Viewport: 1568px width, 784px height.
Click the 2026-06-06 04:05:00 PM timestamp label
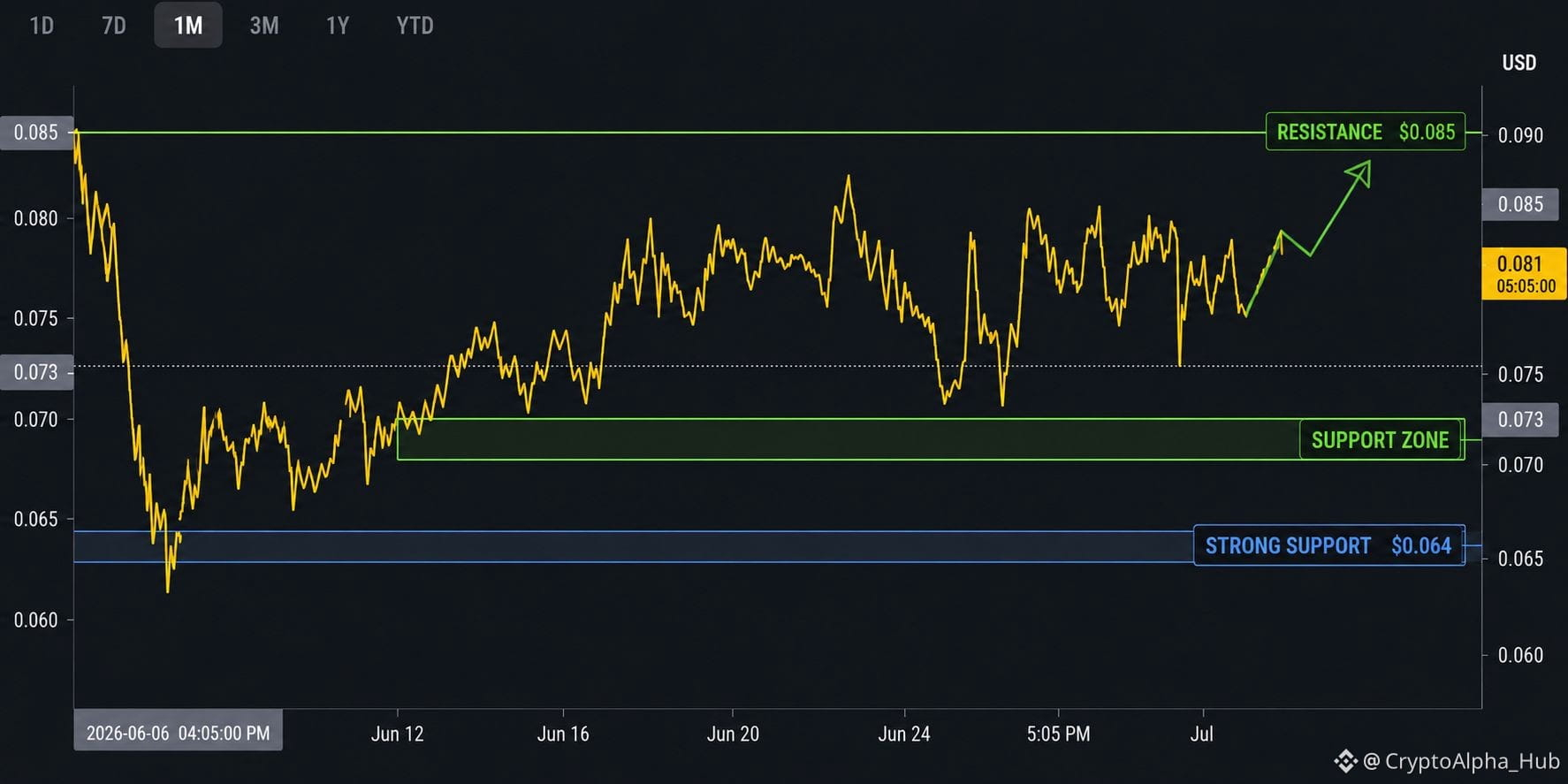[179, 733]
